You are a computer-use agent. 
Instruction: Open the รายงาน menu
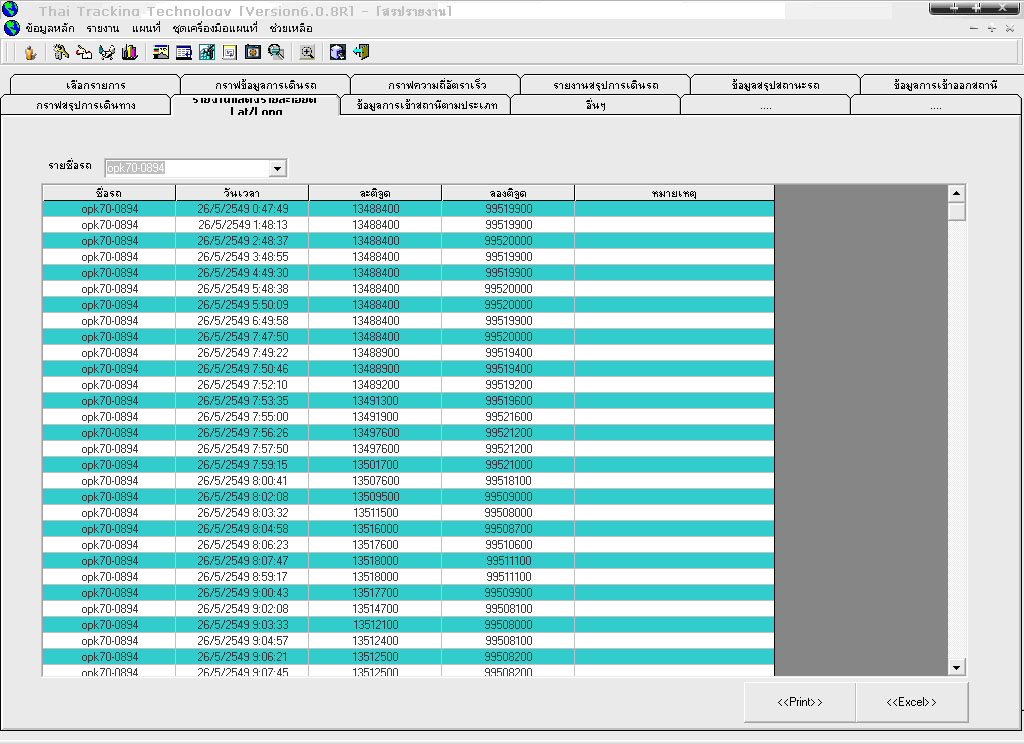tap(103, 28)
